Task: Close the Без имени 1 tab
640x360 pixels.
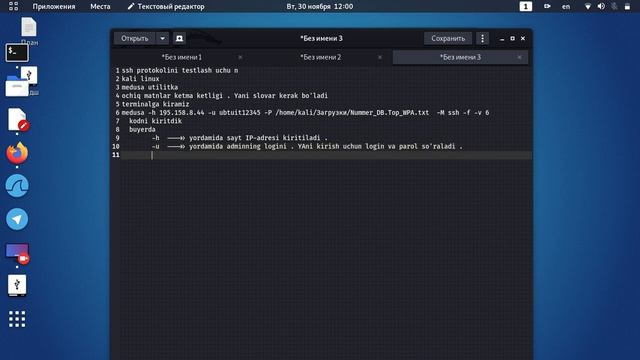Action: (240, 57)
